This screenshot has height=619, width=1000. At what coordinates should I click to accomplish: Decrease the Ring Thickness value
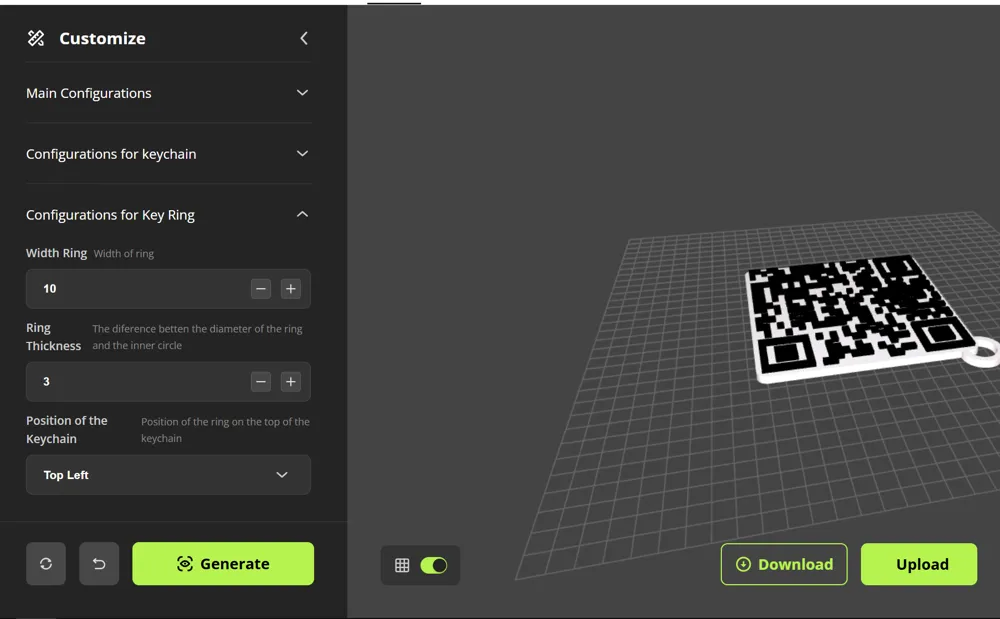[260, 382]
